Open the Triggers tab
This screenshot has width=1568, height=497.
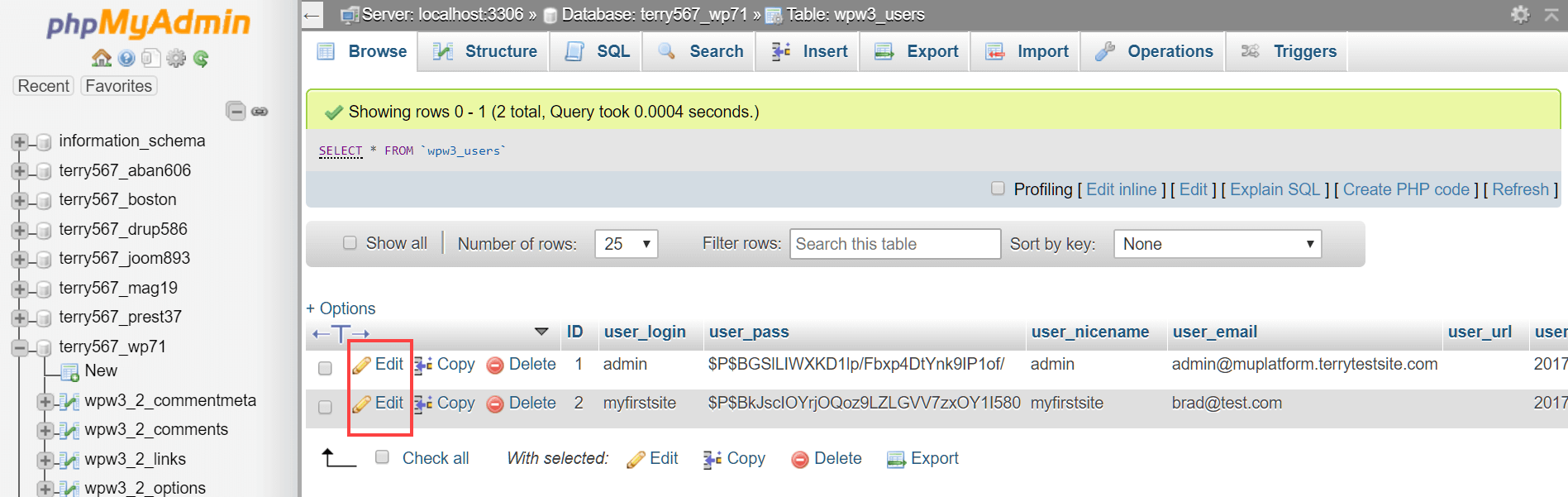point(1288,51)
